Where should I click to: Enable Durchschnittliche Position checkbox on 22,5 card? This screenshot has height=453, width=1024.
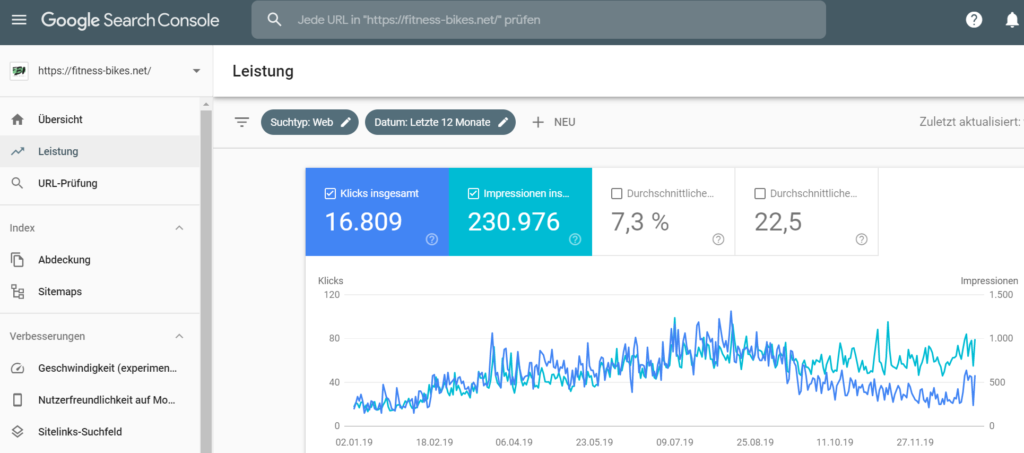pos(760,194)
